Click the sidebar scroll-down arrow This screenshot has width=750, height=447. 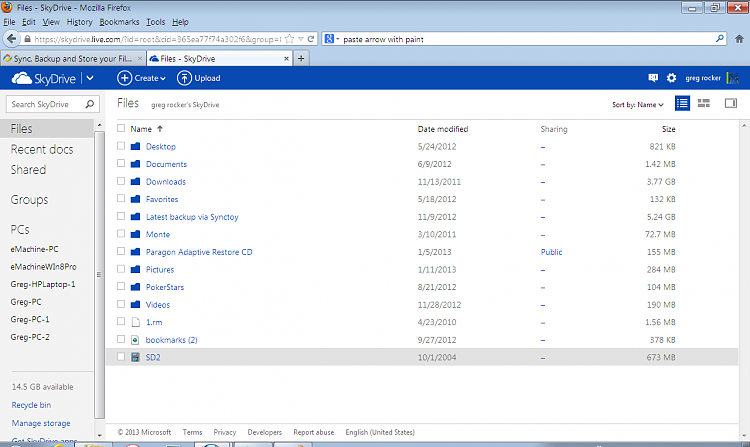[99, 435]
